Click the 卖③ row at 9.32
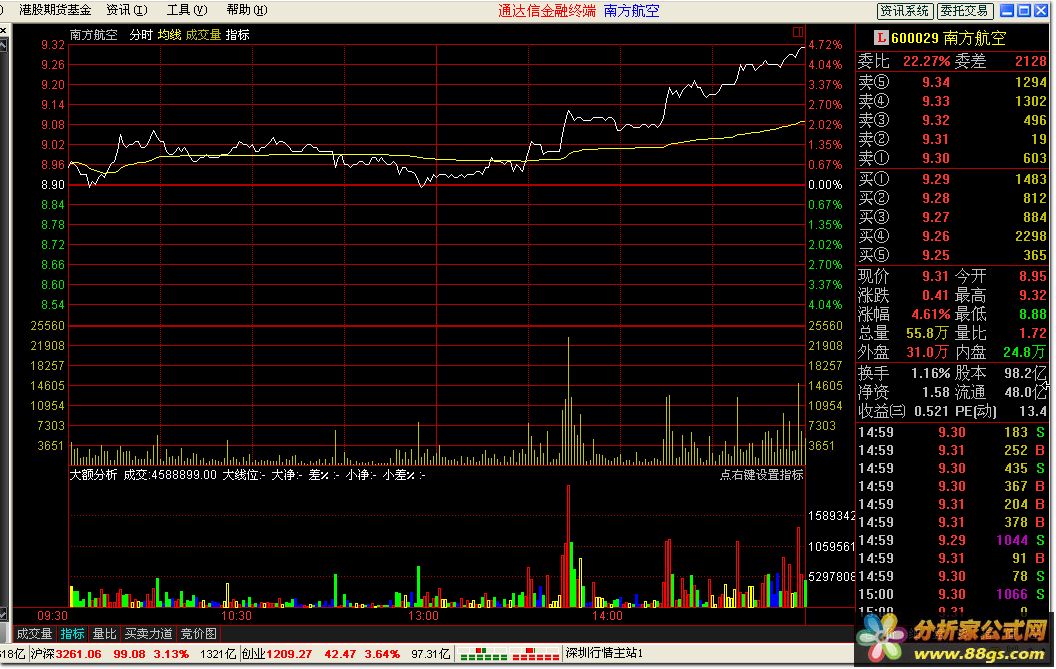Viewport: 1056px width, 669px height. [952, 120]
